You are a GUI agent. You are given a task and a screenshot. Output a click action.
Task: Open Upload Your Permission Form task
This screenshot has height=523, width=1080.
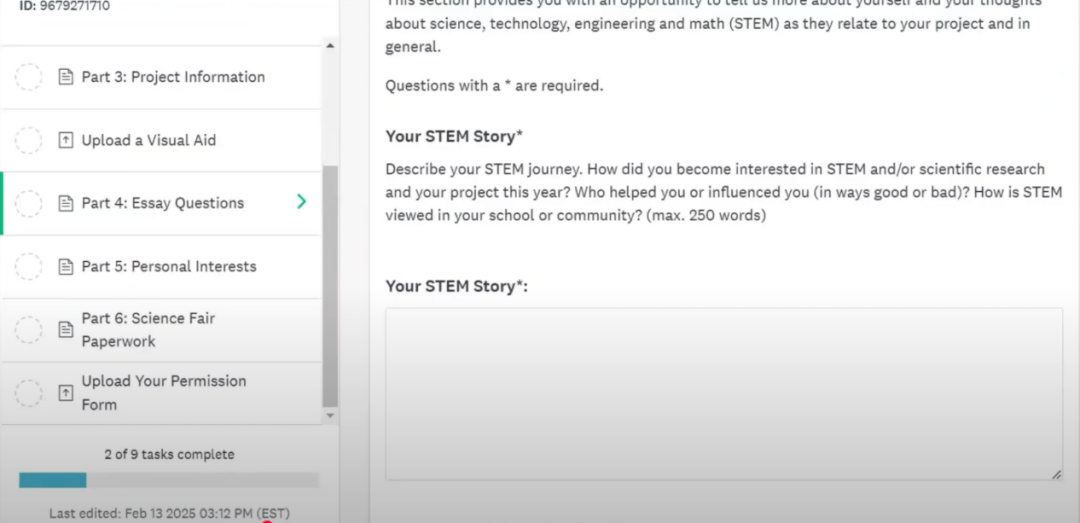160,393
